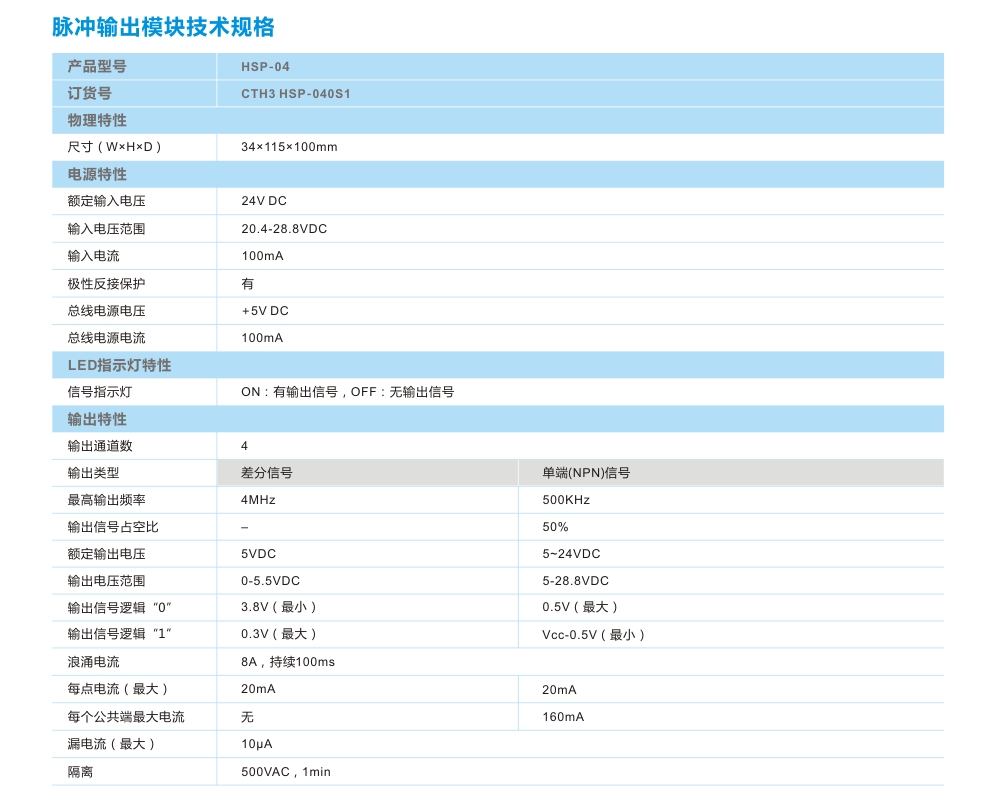
Task: Select the 24V DC rated input voltage
Action: click(264, 201)
